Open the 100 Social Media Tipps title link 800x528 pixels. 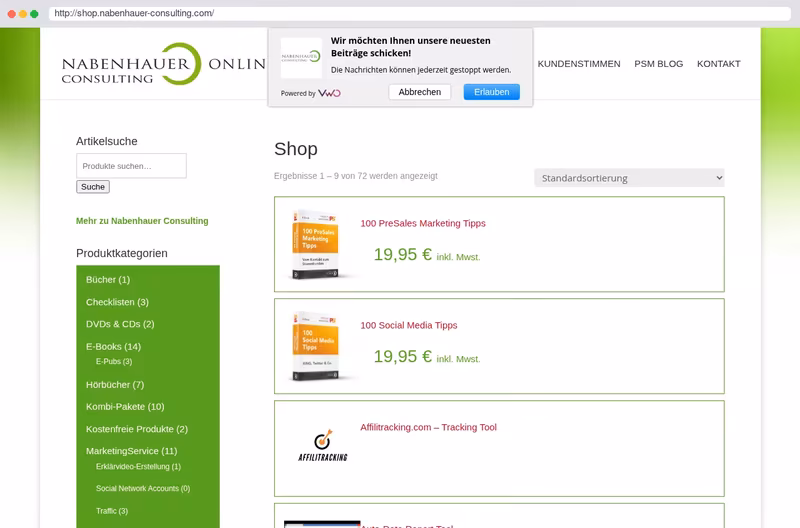click(409, 325)
